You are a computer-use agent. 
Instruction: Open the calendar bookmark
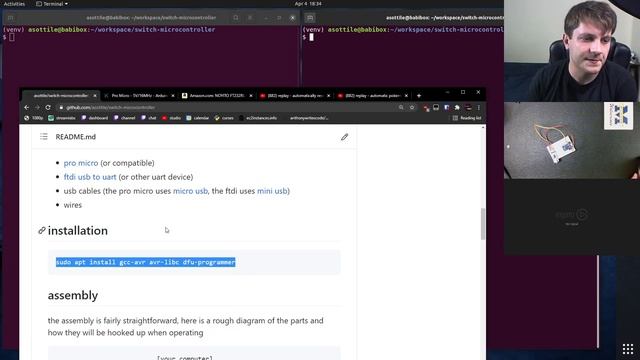point(198,118)
